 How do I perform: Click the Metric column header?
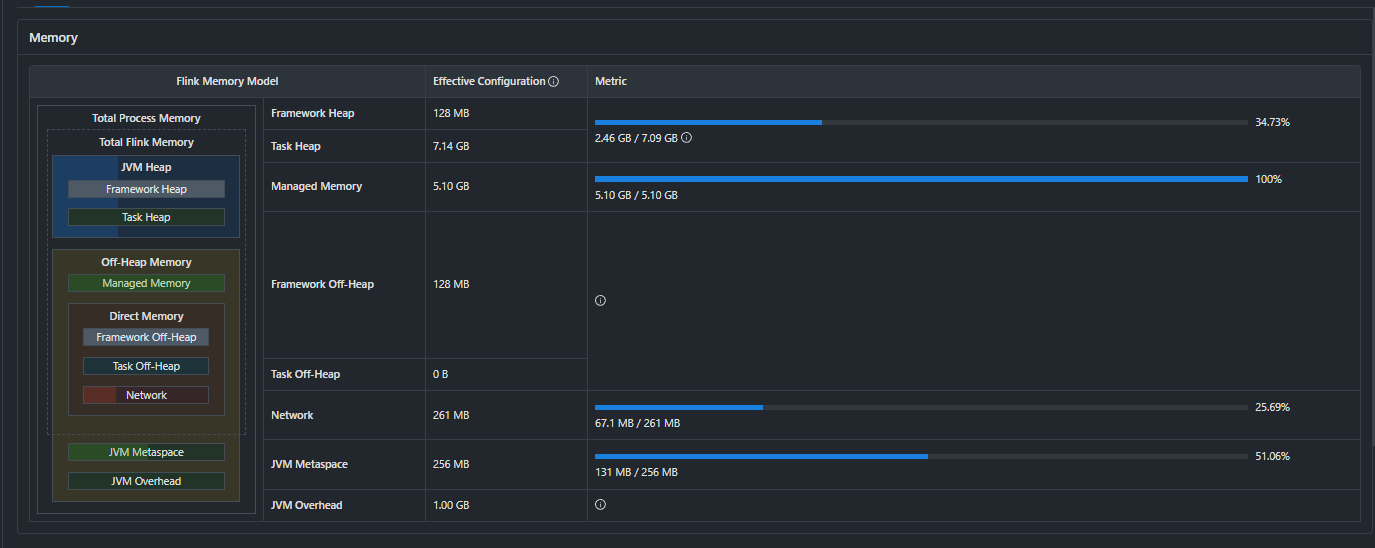610,81
